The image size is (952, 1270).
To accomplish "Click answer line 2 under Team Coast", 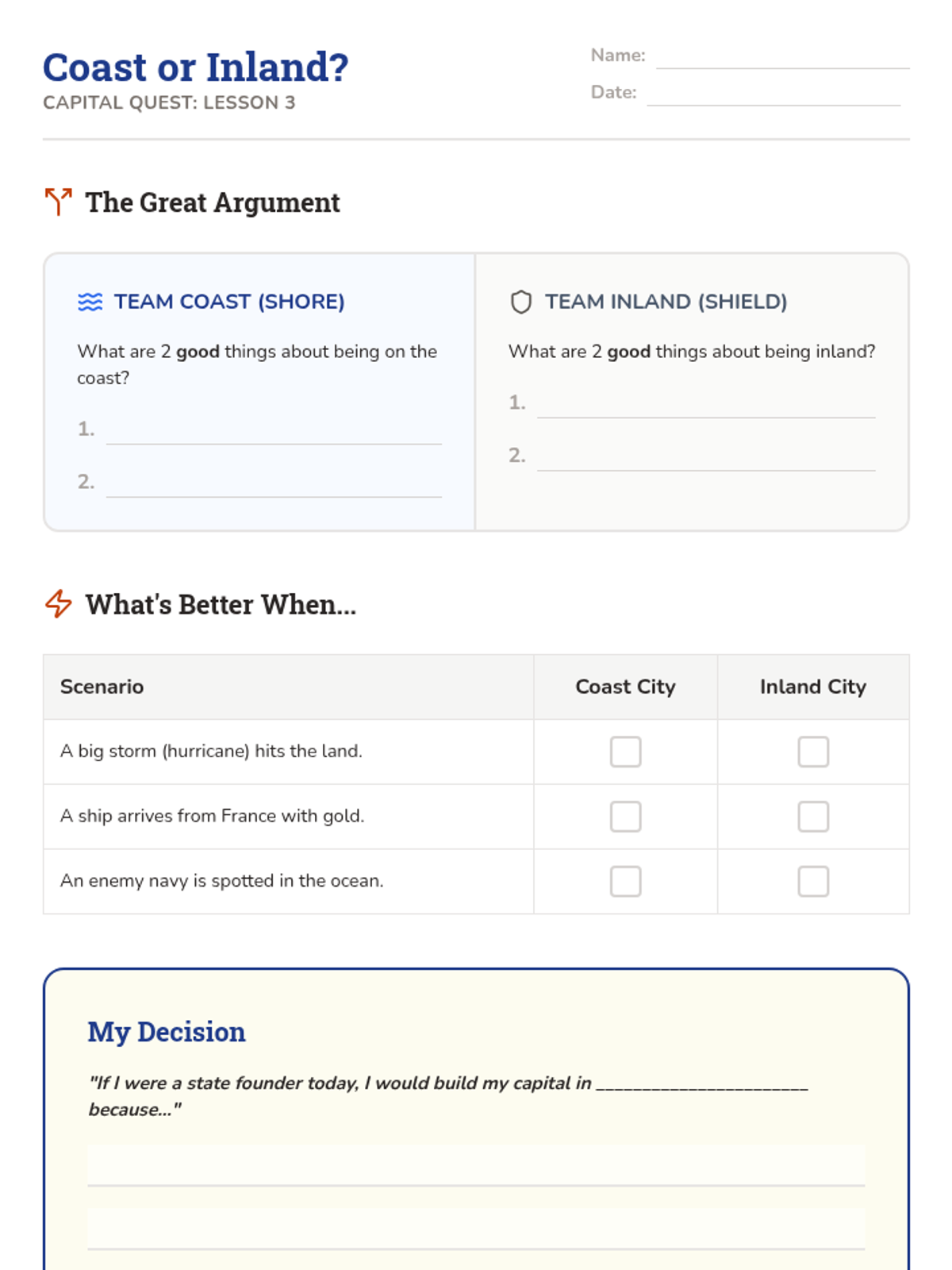I will point(274,483).
